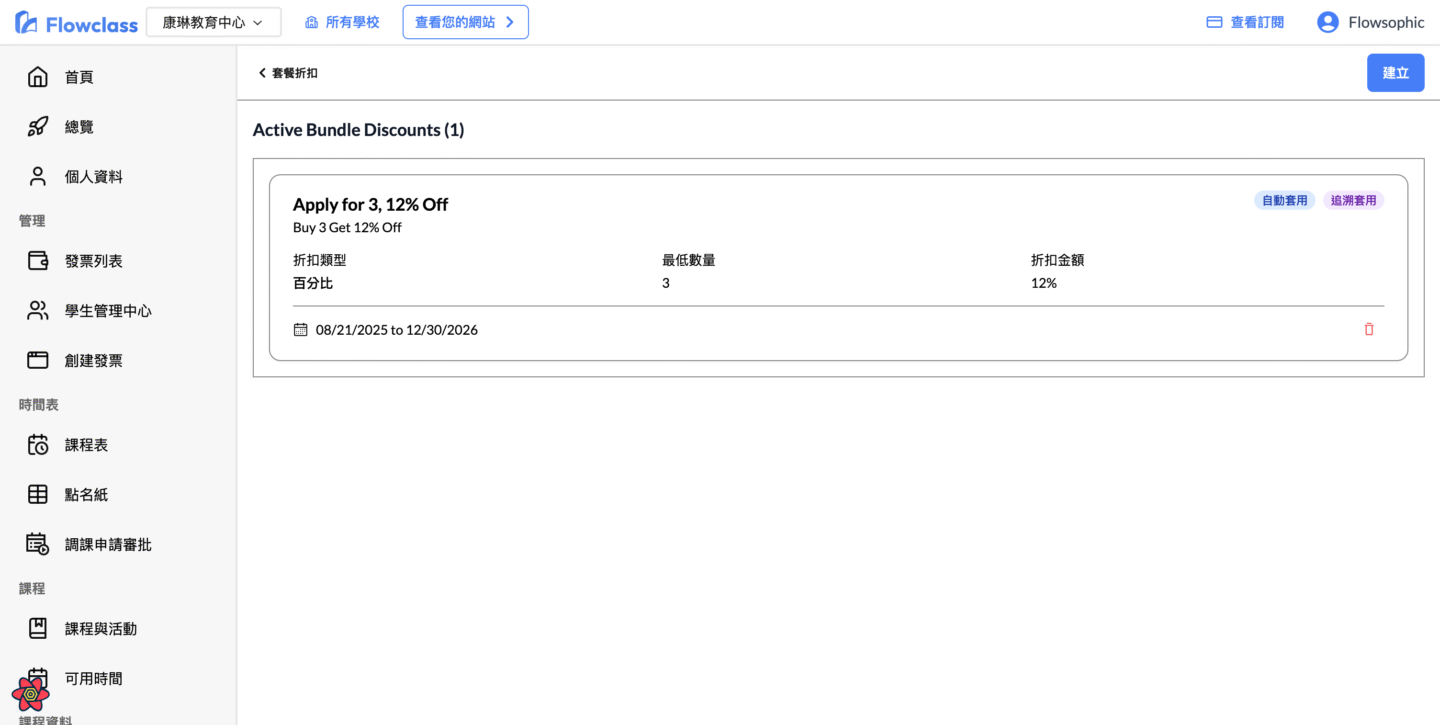Click the calendar clock icon for 課程表
The height and width of the screenshot is (725, 1440).
tap(38, 445)
